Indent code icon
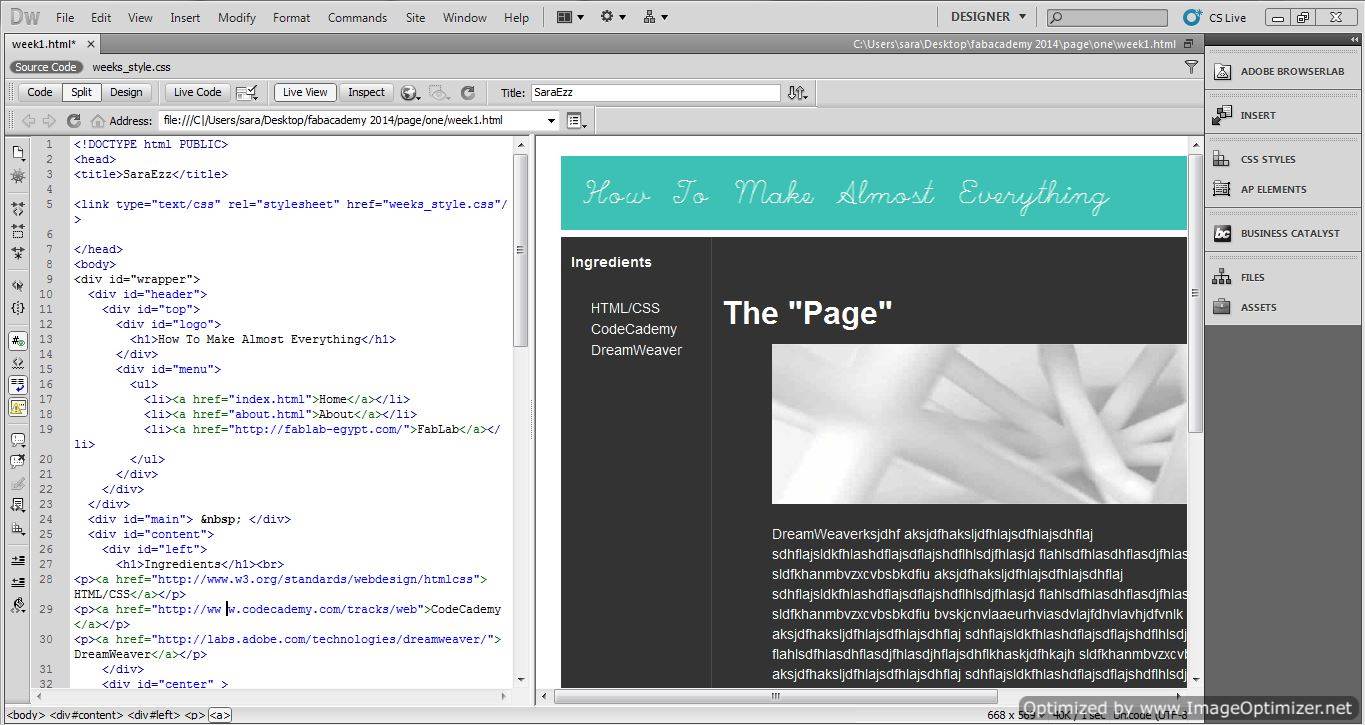 [18, 561]
